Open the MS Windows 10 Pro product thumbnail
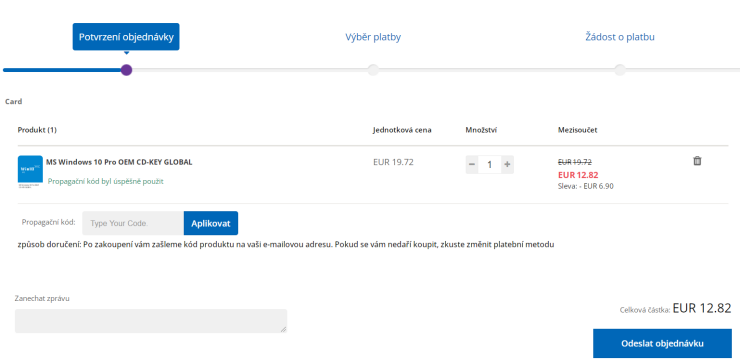 (x=30, y=172)
